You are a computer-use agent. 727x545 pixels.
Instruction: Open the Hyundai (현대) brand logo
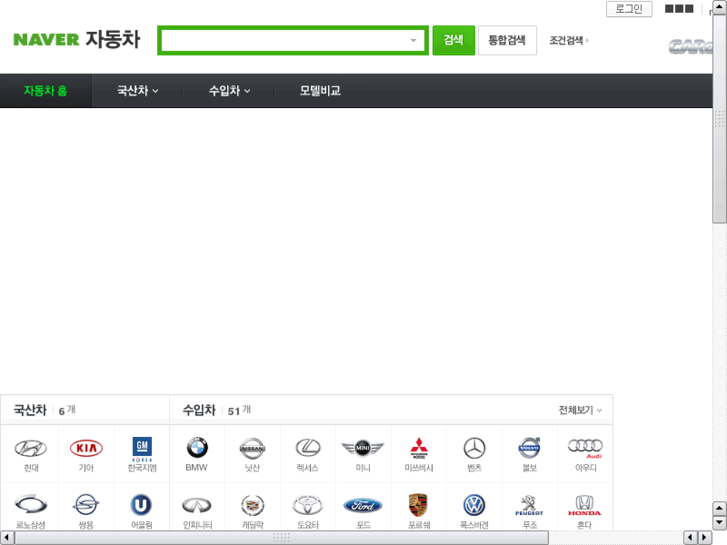pos(31,448)
